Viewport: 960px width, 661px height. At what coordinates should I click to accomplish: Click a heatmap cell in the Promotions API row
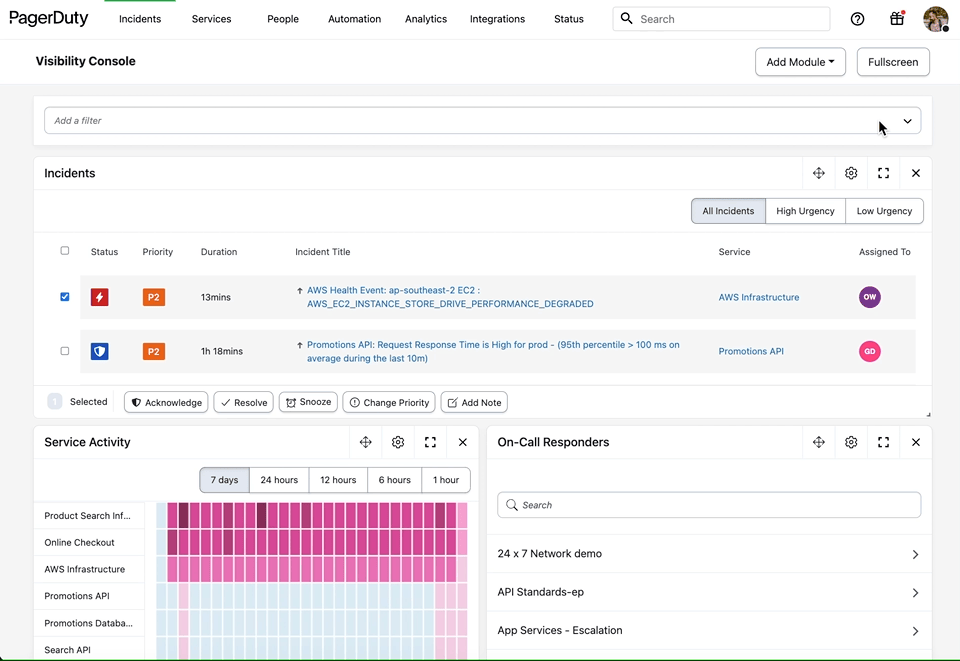[x=300, y=595]
